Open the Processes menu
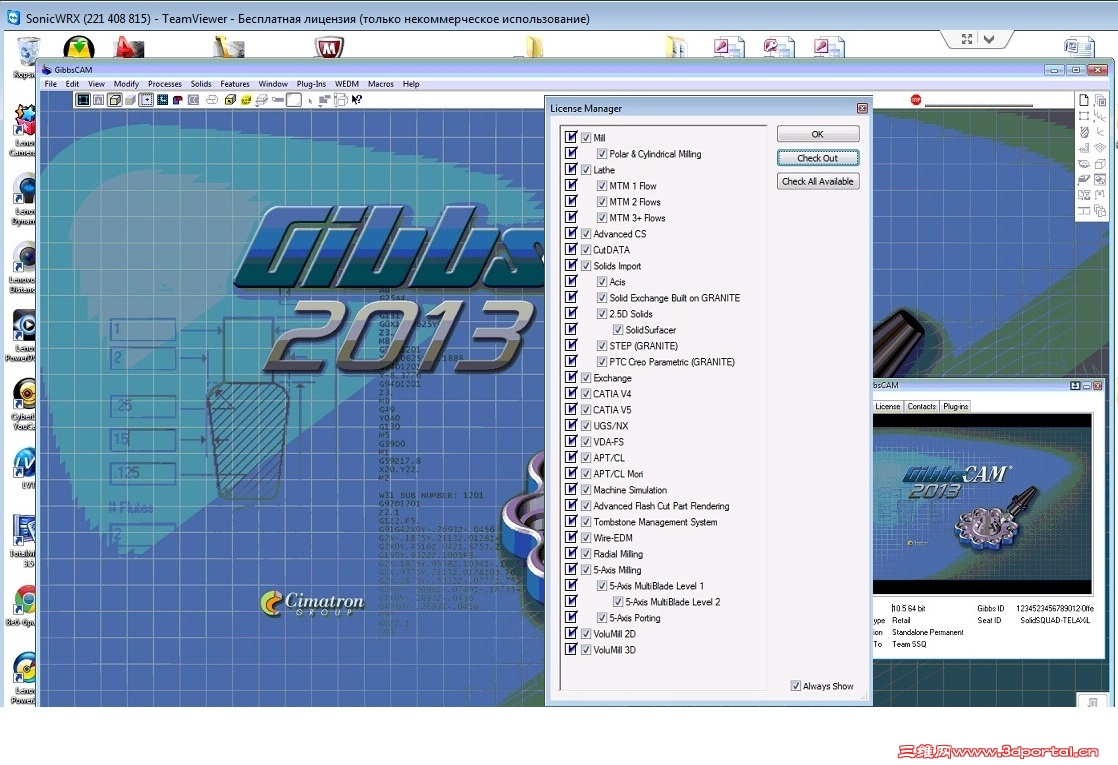Screen dimensions: 1118x765 click(165, 84)
